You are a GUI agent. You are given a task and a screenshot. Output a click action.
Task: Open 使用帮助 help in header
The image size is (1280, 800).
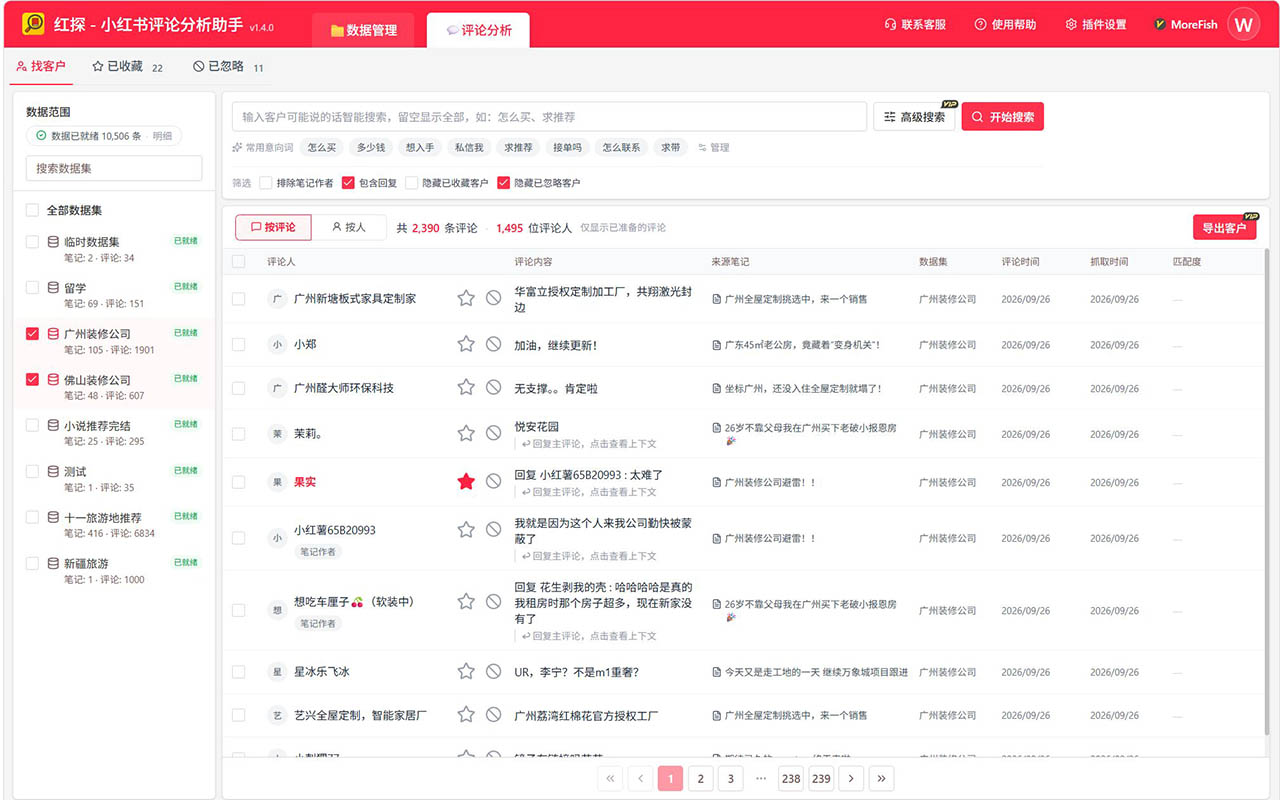1005,25
